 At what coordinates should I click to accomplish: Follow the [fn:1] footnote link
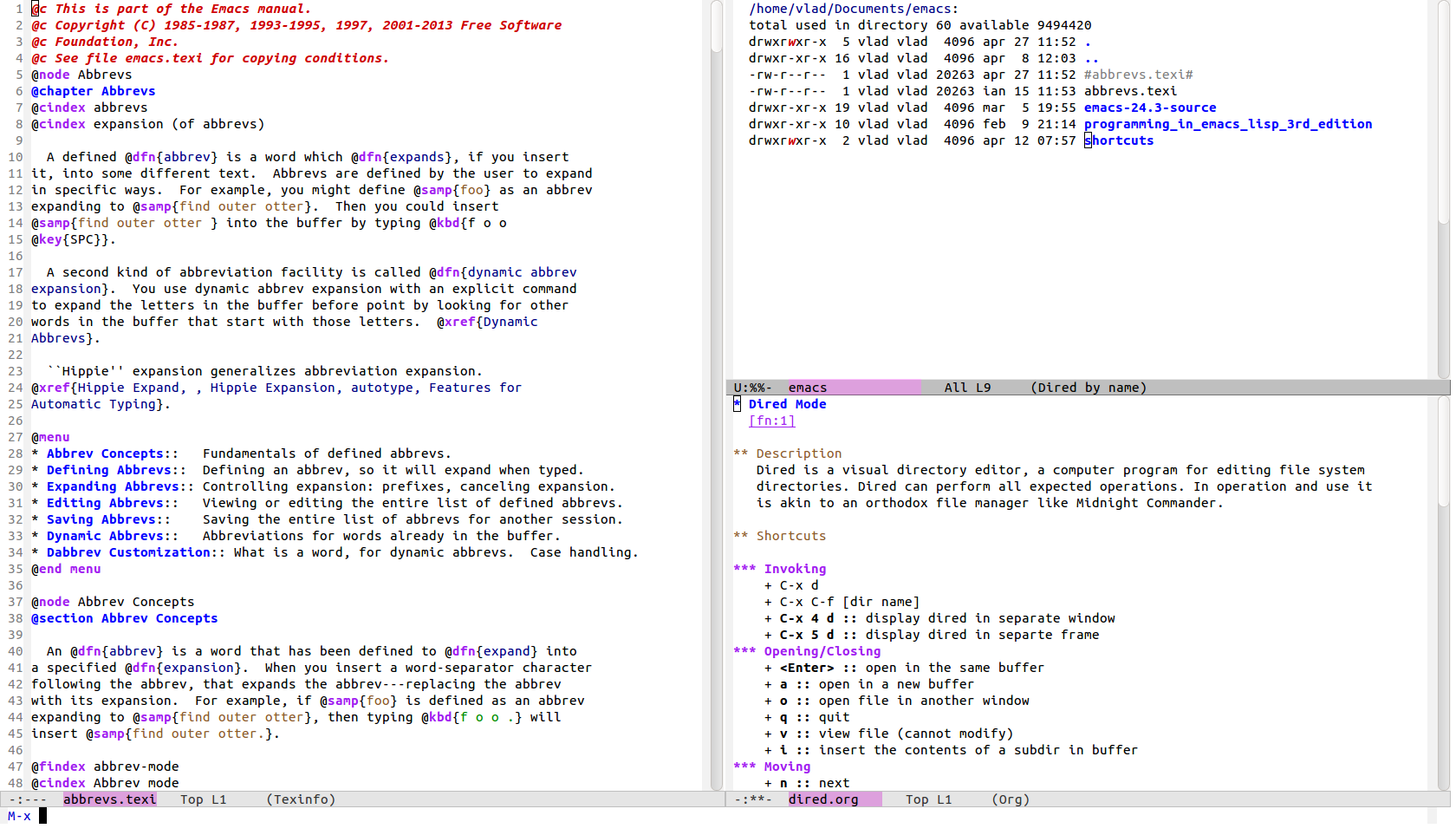click(771, 421)
